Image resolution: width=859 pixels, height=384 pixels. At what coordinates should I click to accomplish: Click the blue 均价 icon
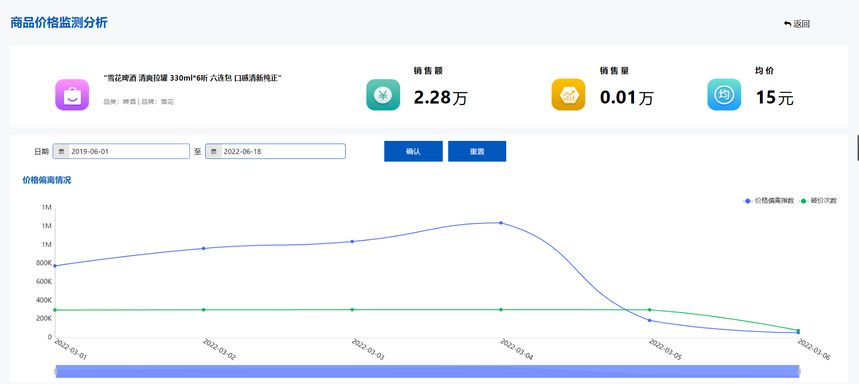coord(724,95)
